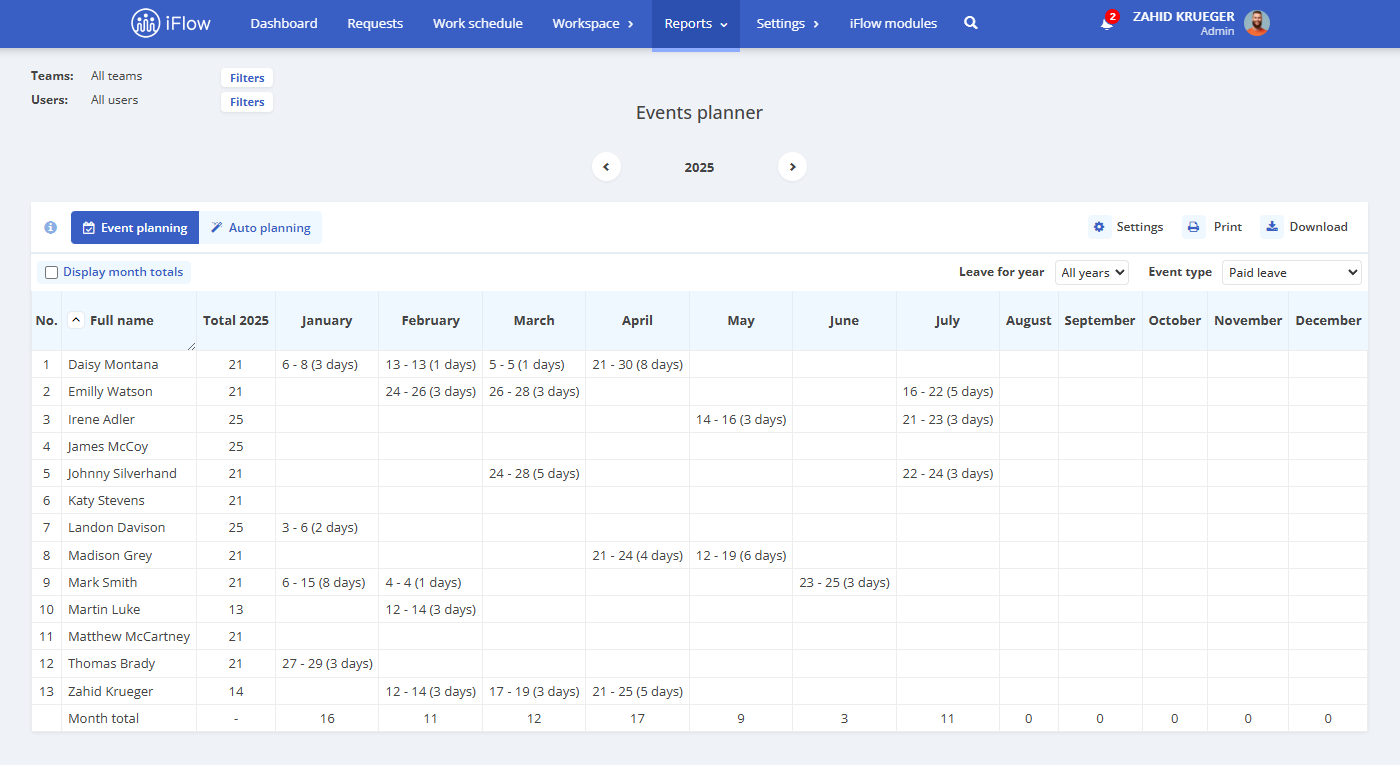Select Martin Luke row name
The image size is (1400, 765).
104,610
